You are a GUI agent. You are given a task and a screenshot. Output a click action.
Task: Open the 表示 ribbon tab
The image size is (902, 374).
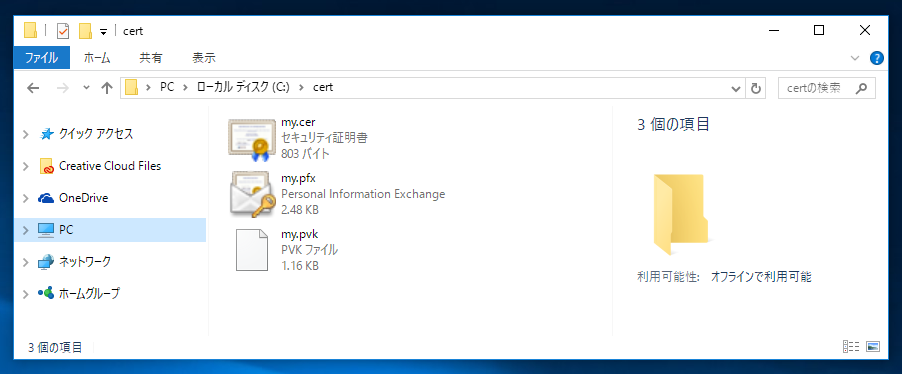click(x=204, y=58)
